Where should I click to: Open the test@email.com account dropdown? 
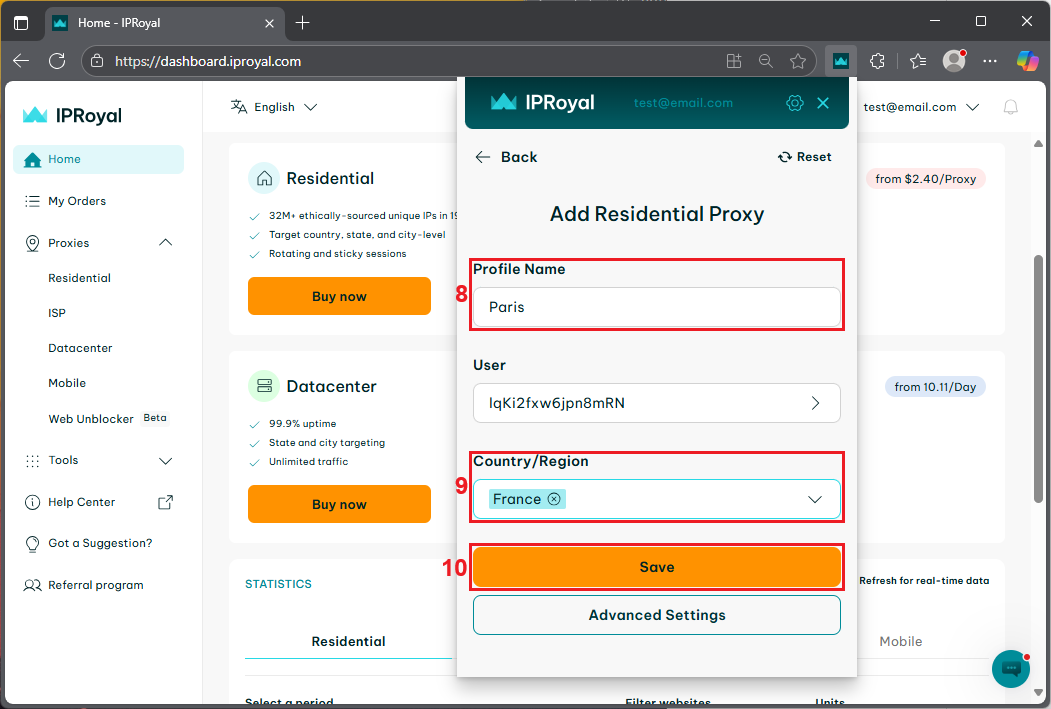point(921,107)
